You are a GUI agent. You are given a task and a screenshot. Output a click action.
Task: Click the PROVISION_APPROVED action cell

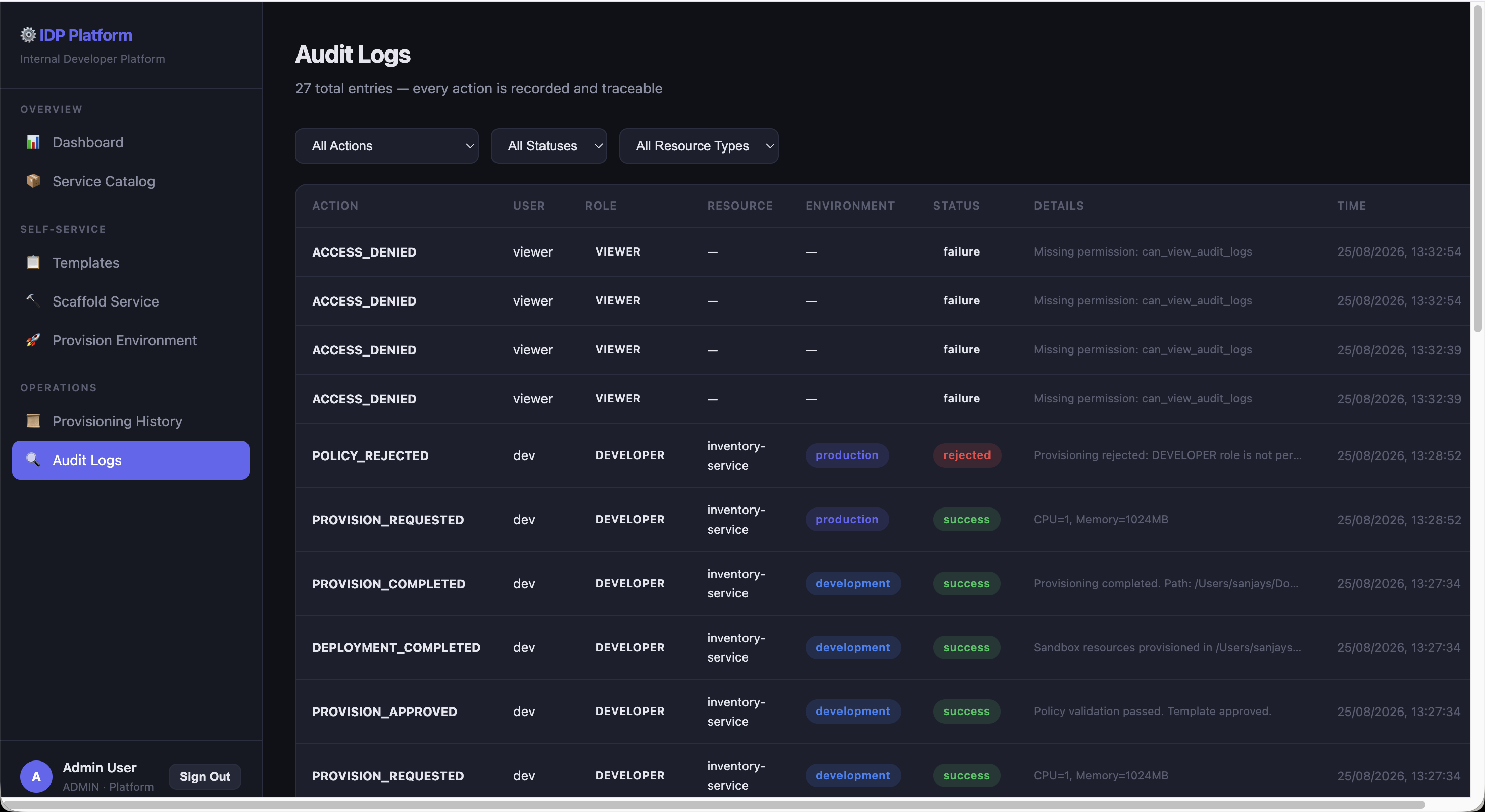(384, 712)
